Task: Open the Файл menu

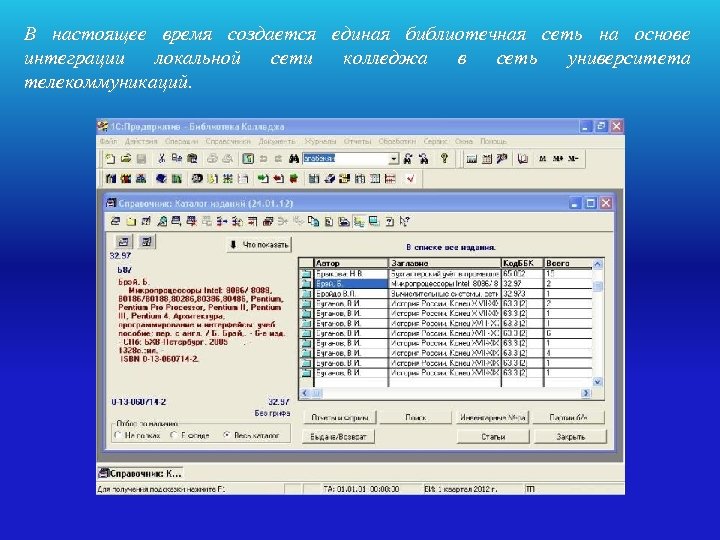Action: click(108, 141)
